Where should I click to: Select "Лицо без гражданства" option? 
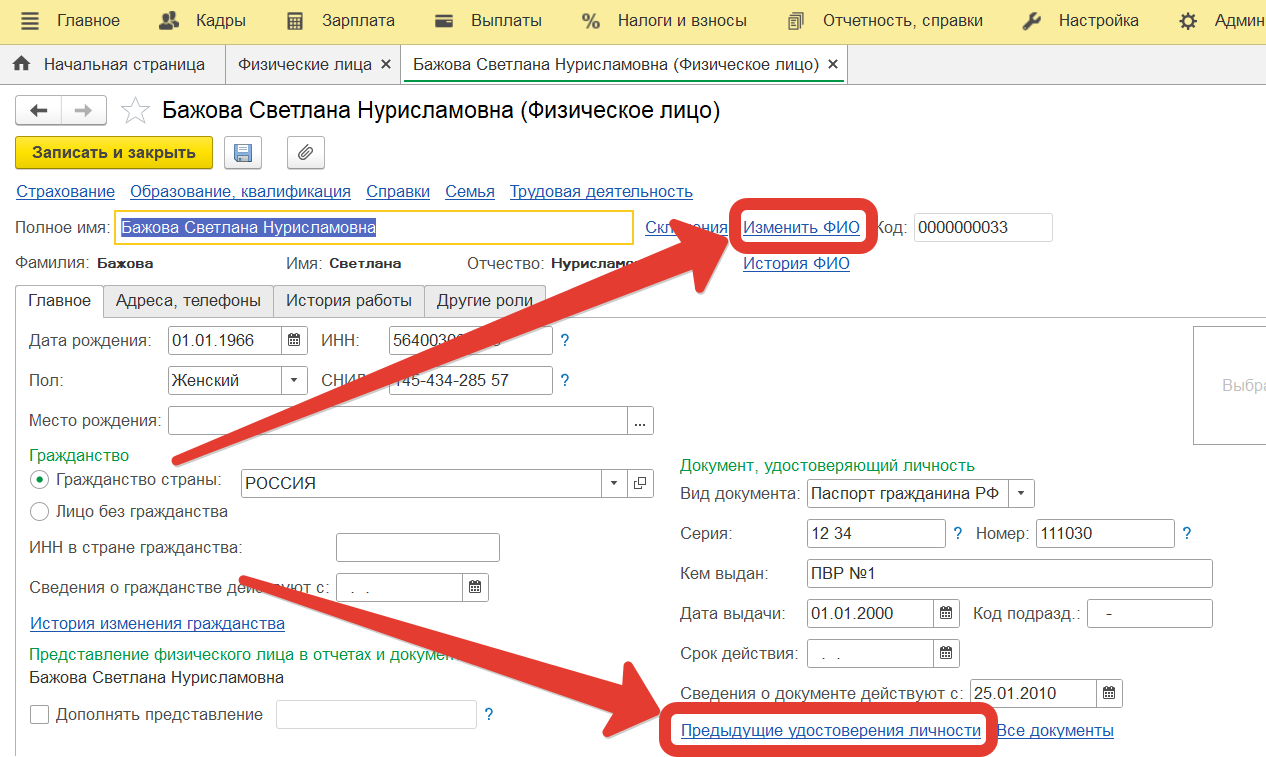(x=40, y=512)
